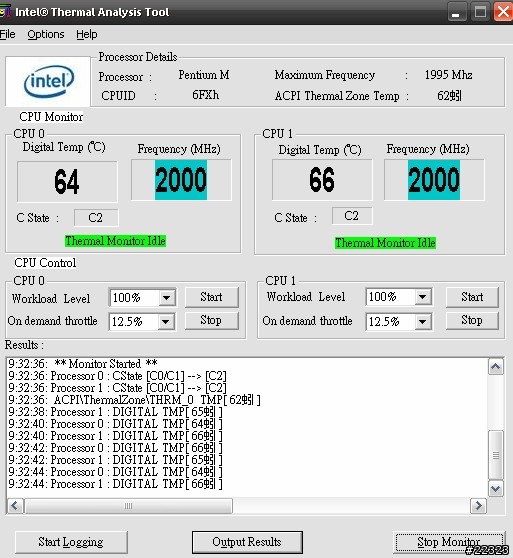Start the CPU 1 workload
The height and width of the screenshot is (558, 513).
click(x=472, y=297)
